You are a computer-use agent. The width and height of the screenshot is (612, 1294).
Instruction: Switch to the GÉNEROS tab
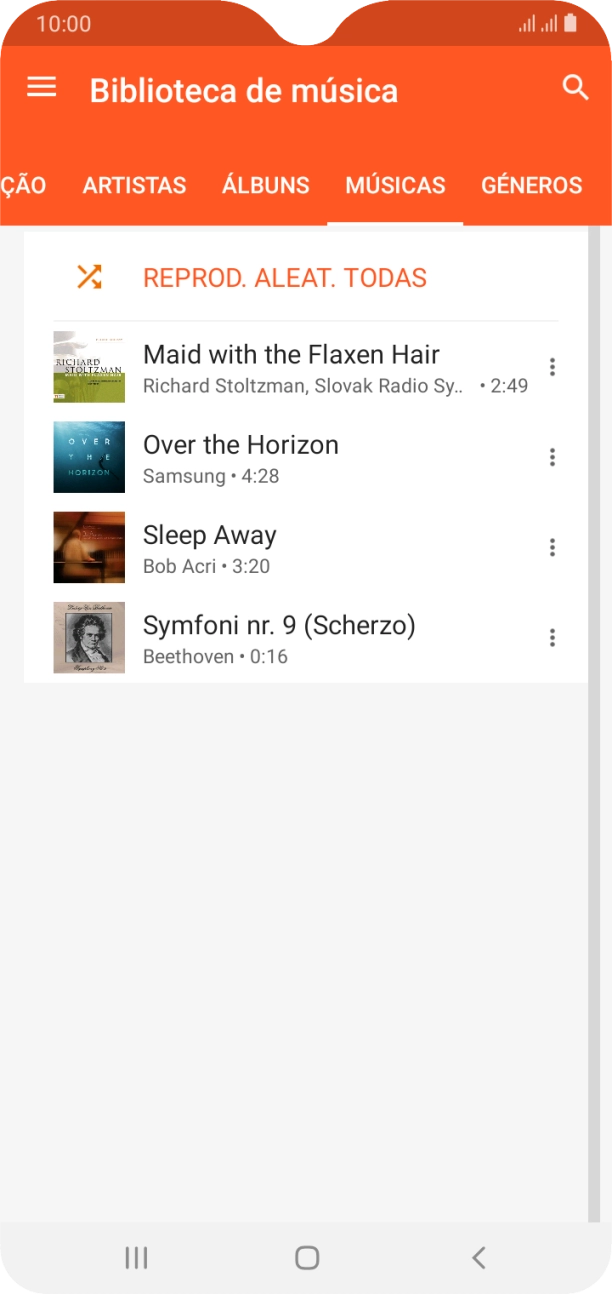tap(531, 185)
